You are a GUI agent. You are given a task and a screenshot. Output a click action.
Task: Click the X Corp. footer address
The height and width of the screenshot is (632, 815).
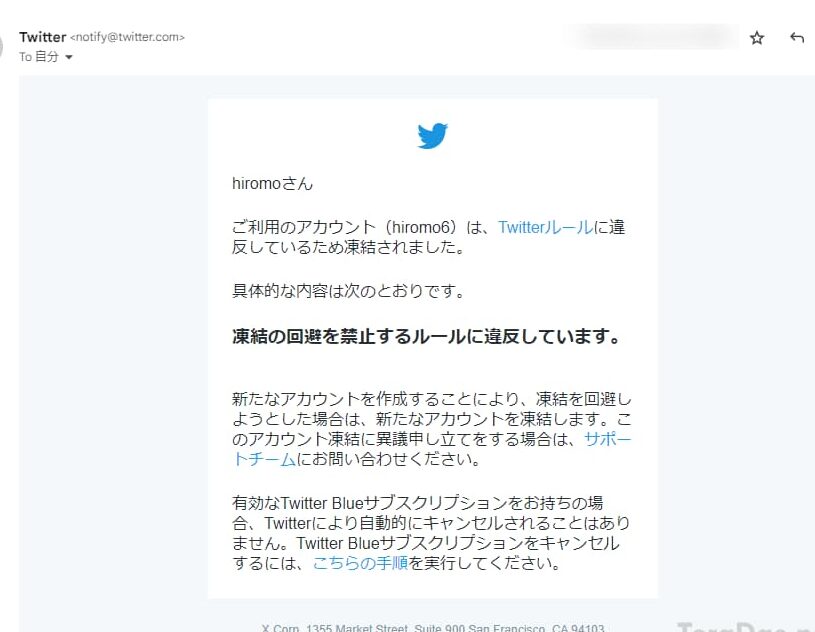tap(432, 627)
